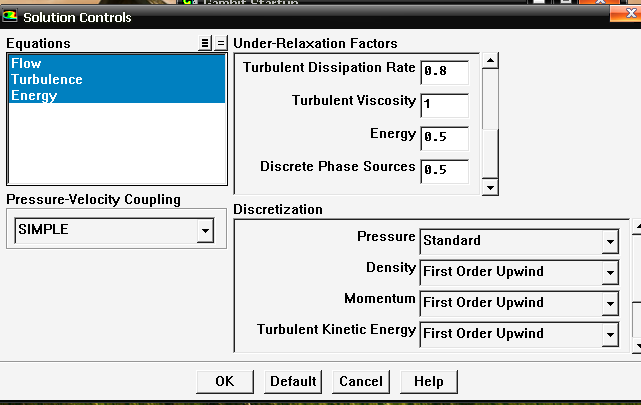Viewport: 641px width, 405px height.
Task: Select Energy in Equations list
Action: 117,95
